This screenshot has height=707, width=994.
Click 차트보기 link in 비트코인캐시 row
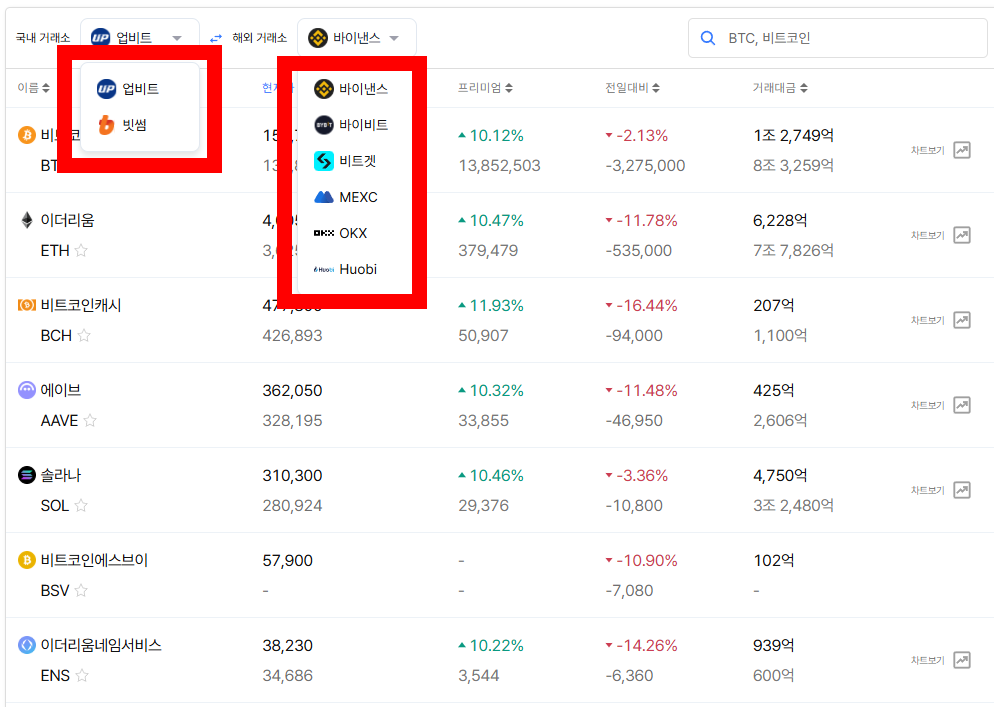coord(927,320)
